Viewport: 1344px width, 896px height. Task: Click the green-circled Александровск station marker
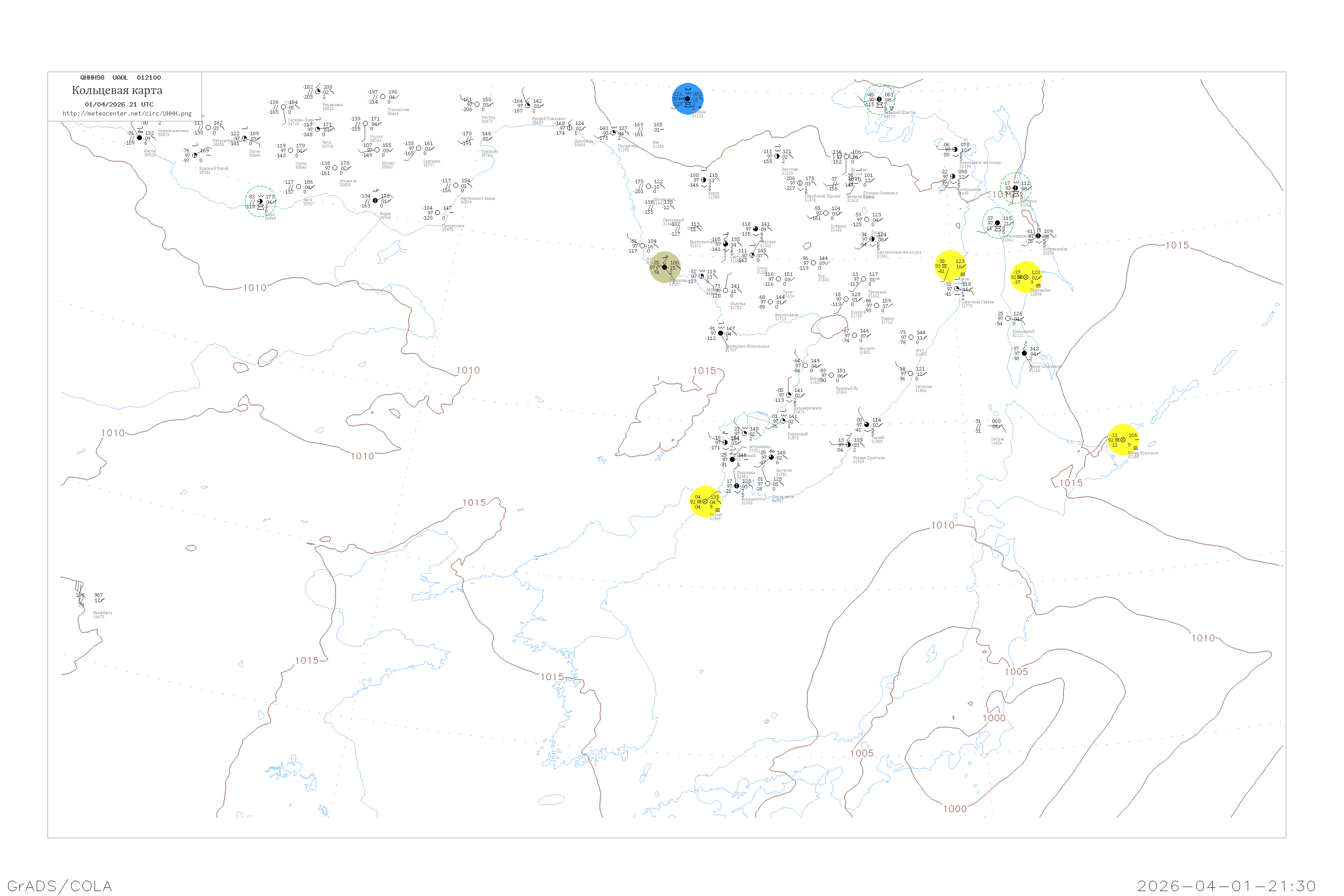[998, 223]
